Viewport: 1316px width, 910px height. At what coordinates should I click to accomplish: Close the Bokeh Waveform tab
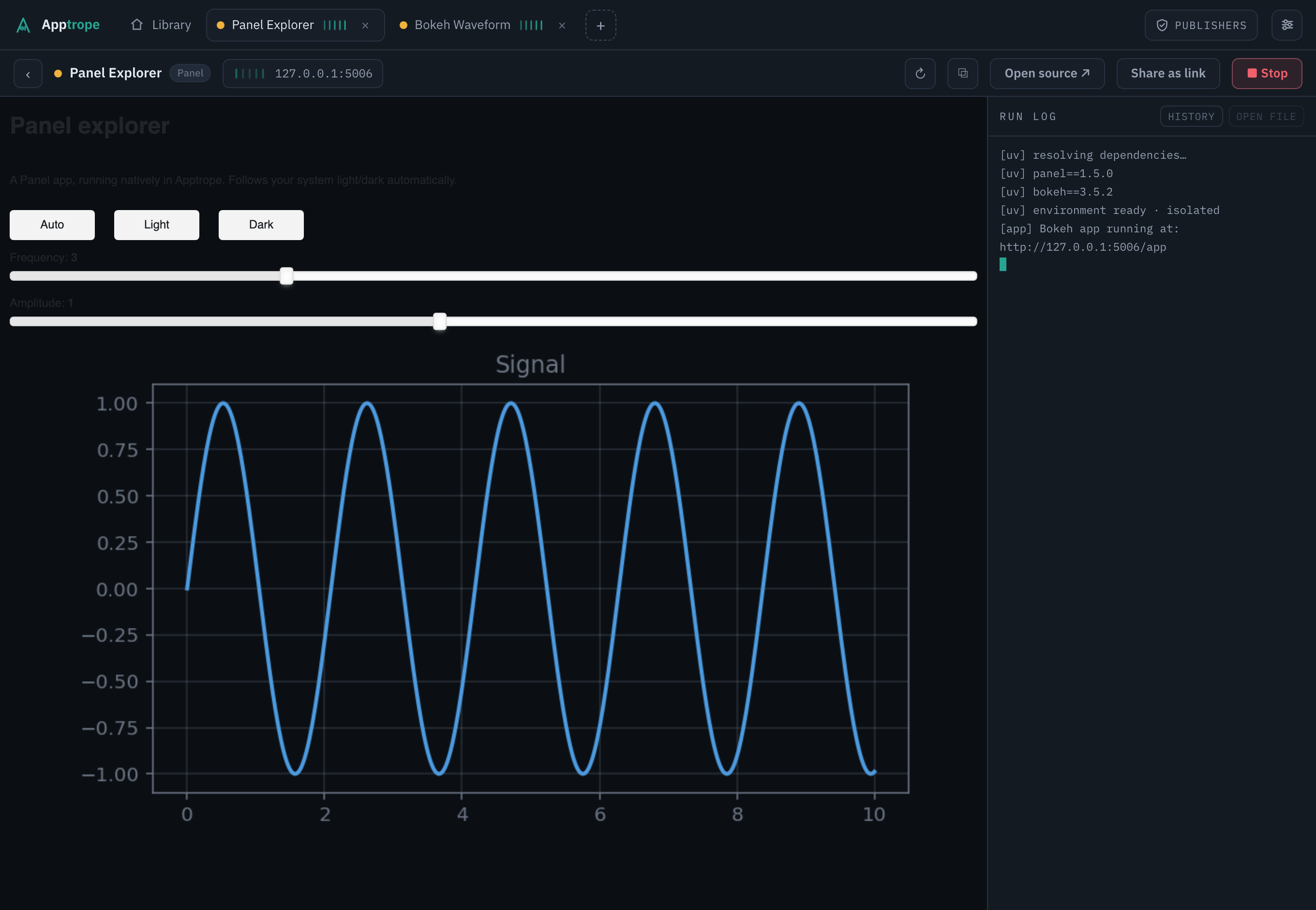(x=562, y=26)
